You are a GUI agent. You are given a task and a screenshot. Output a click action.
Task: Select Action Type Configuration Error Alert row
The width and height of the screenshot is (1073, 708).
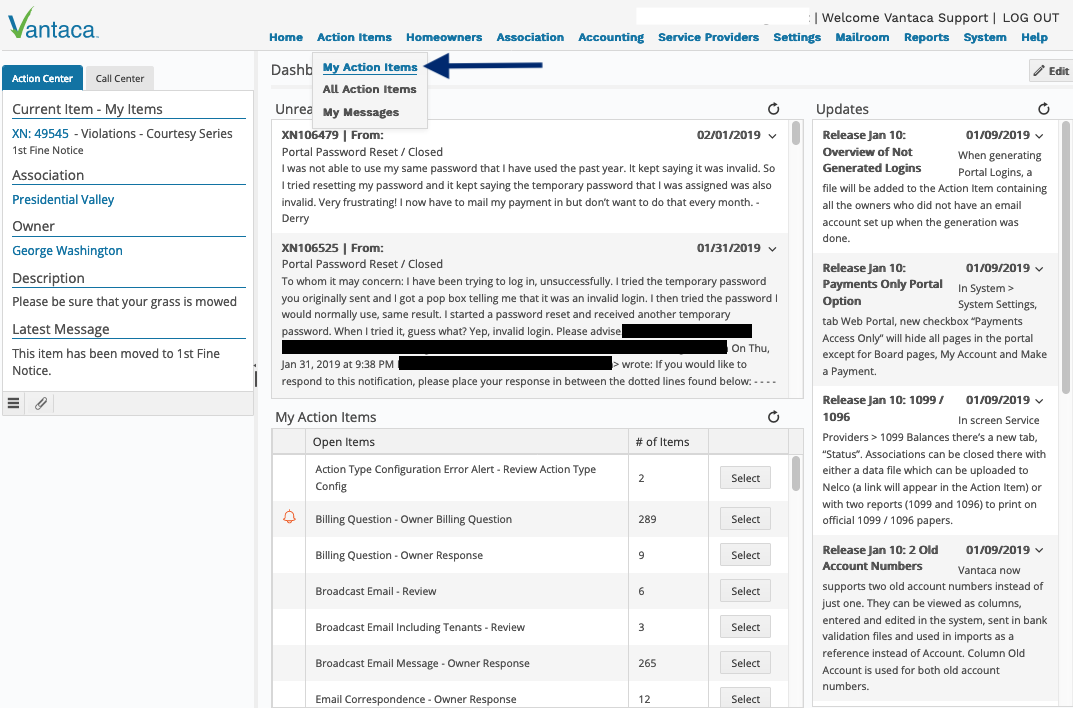(x=745, y=478)
